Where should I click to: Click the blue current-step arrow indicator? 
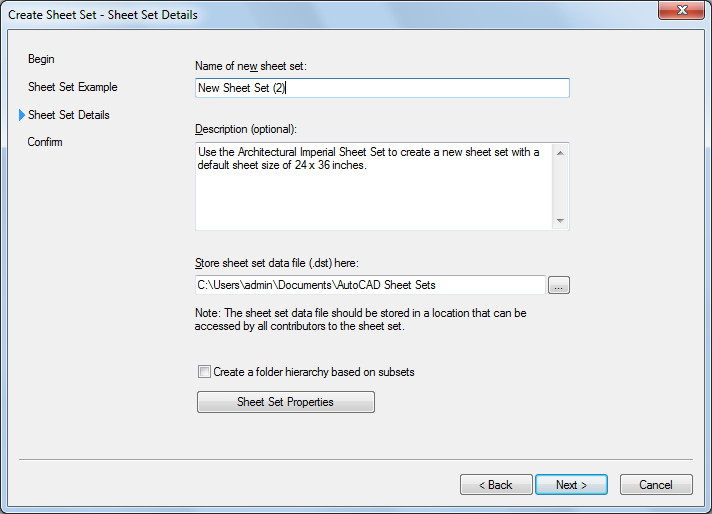click(x=21, y=115)
